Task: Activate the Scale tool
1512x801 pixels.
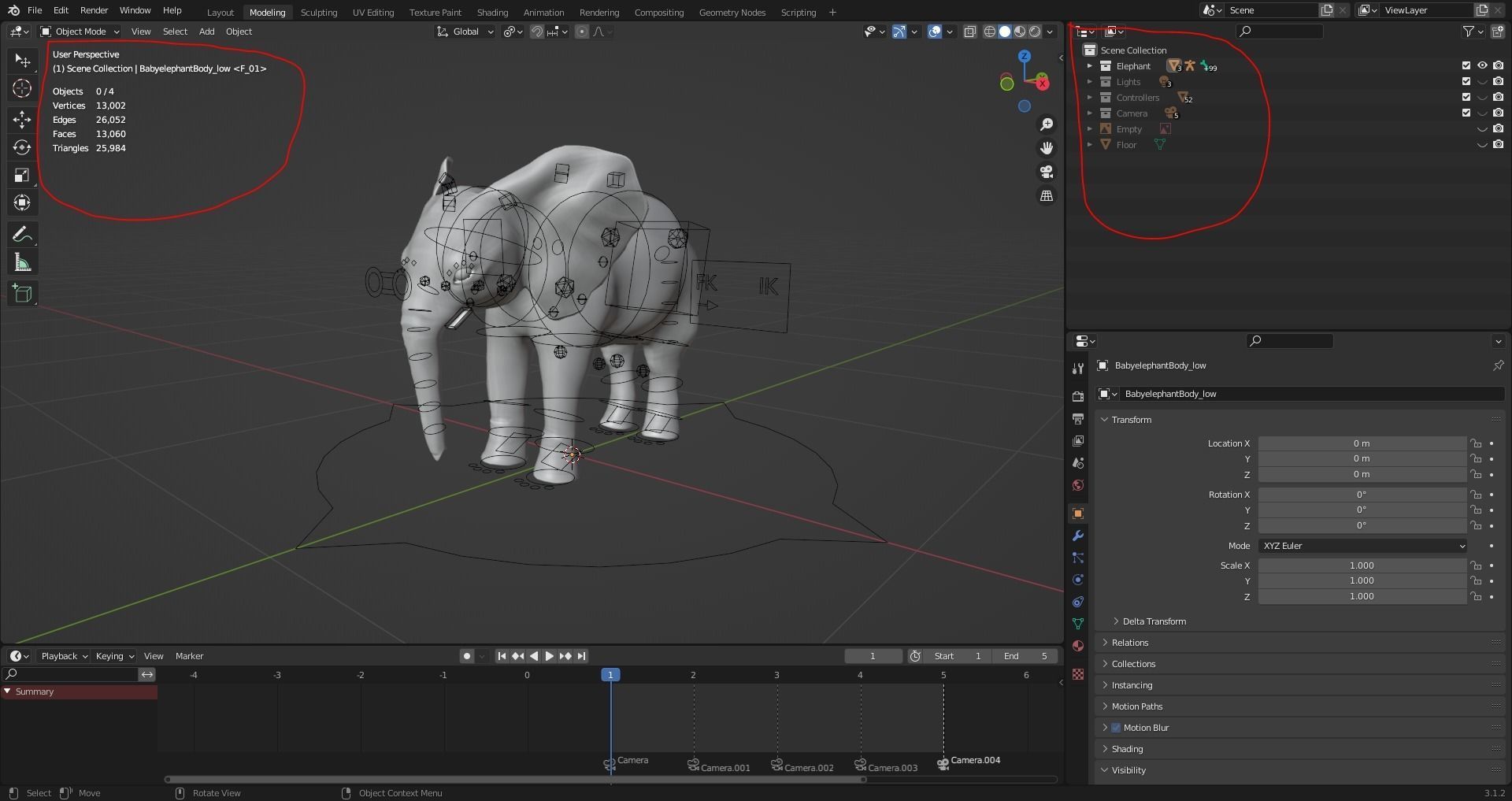Action: tap(22, 175)
